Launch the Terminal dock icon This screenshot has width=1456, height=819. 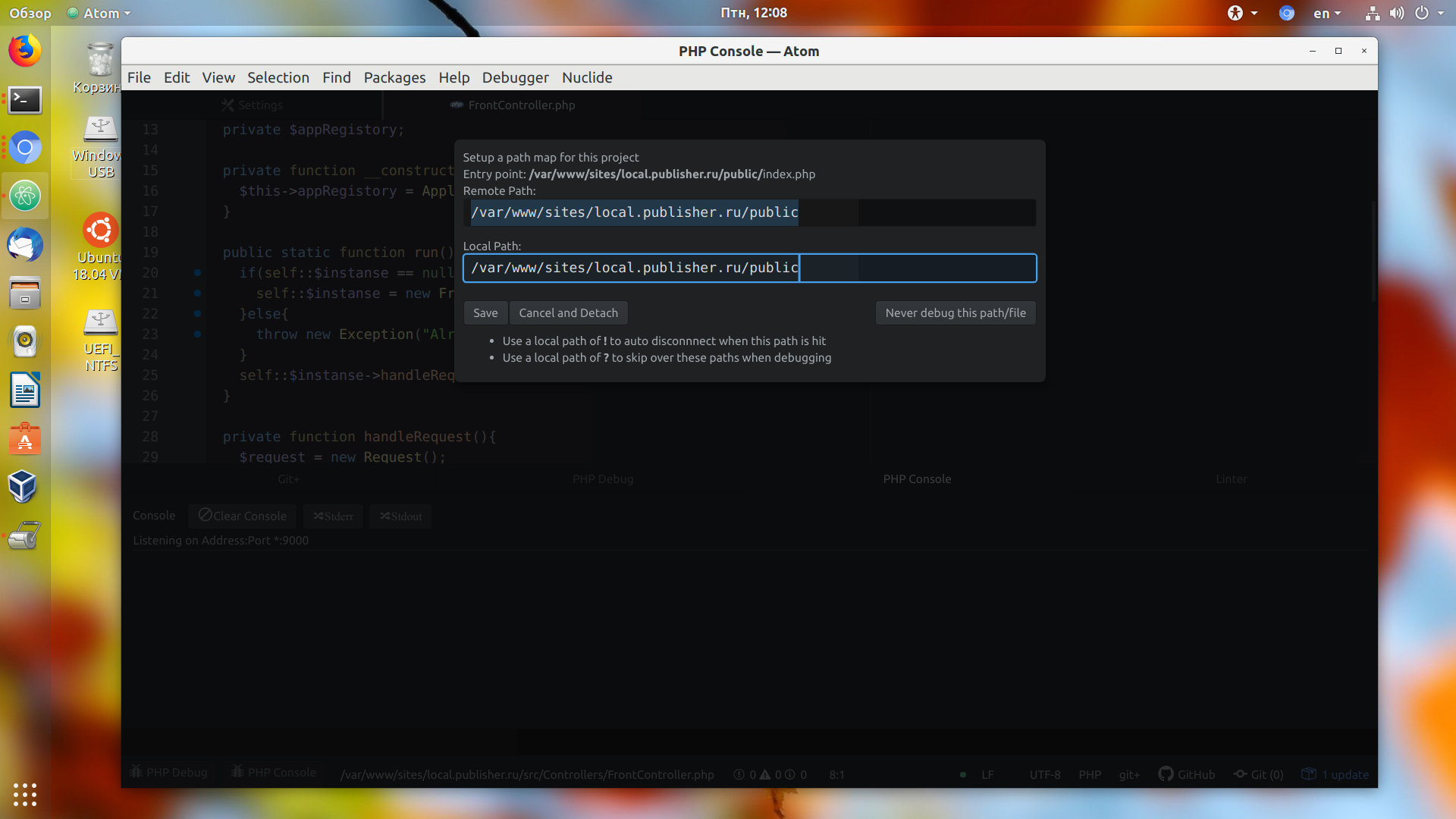25,100
